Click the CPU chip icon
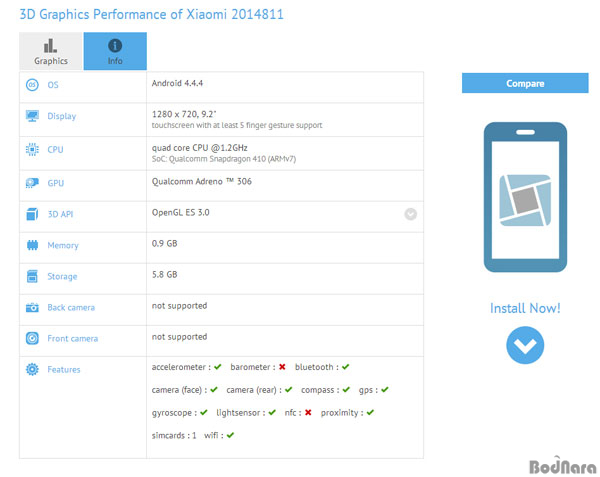This screenshot has height=477, width=600. 32,149
